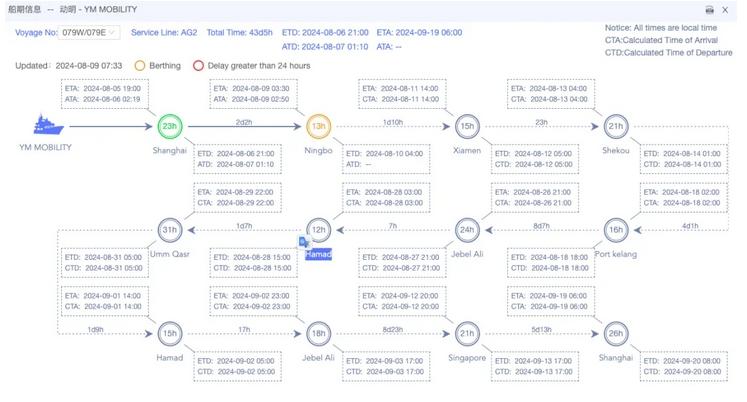The image size is (747, 402).
Task: Click the Singapore departure box ETD 2024-09-13 17:00
Action: 535,366
